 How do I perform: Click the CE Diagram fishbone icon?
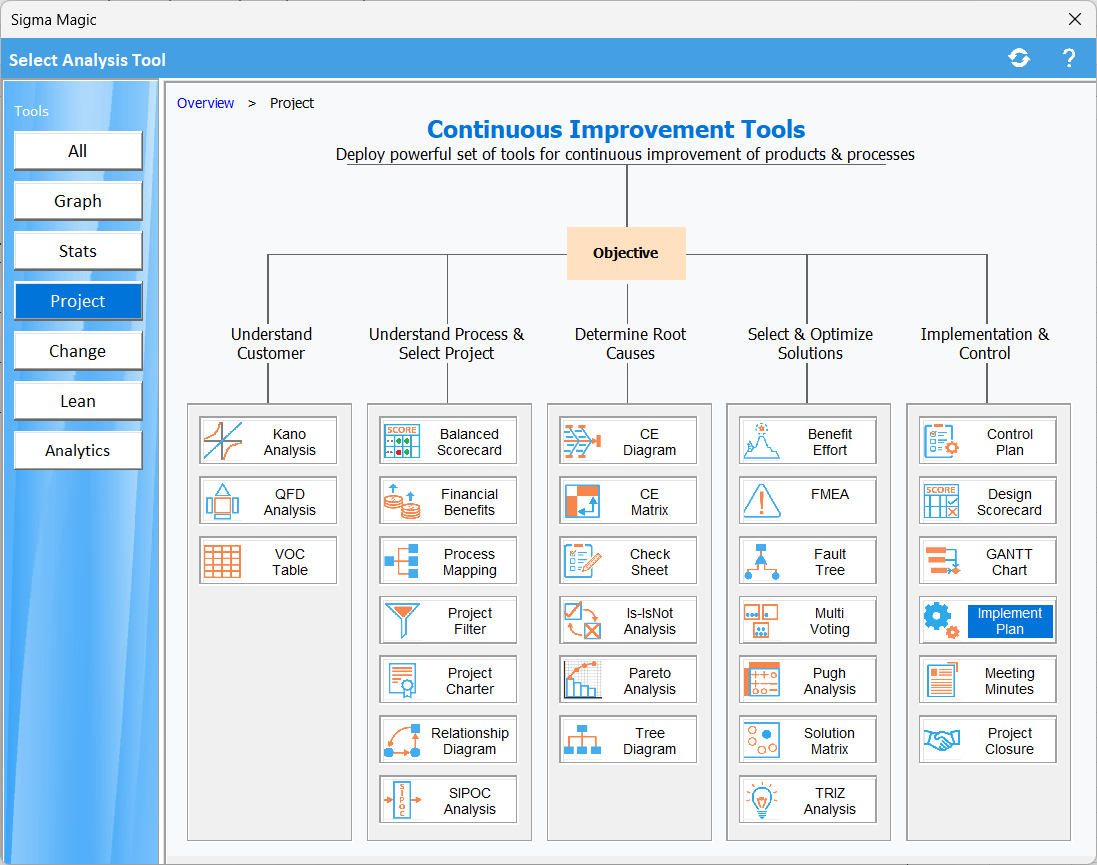pyautogui.click(x=582, y=441)
